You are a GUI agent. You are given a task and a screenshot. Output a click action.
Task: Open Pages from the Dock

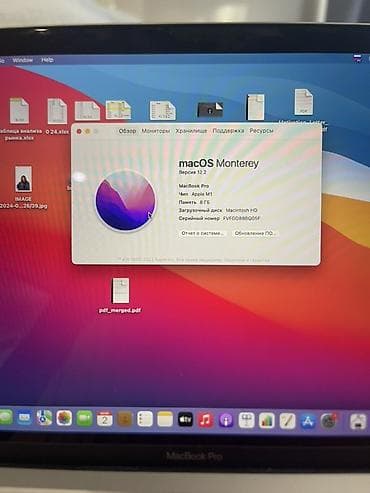pos(287,421)
